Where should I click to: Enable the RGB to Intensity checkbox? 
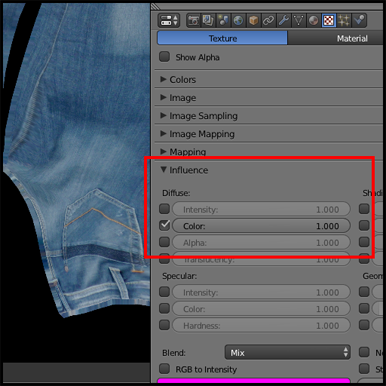[x=164, y=369]
